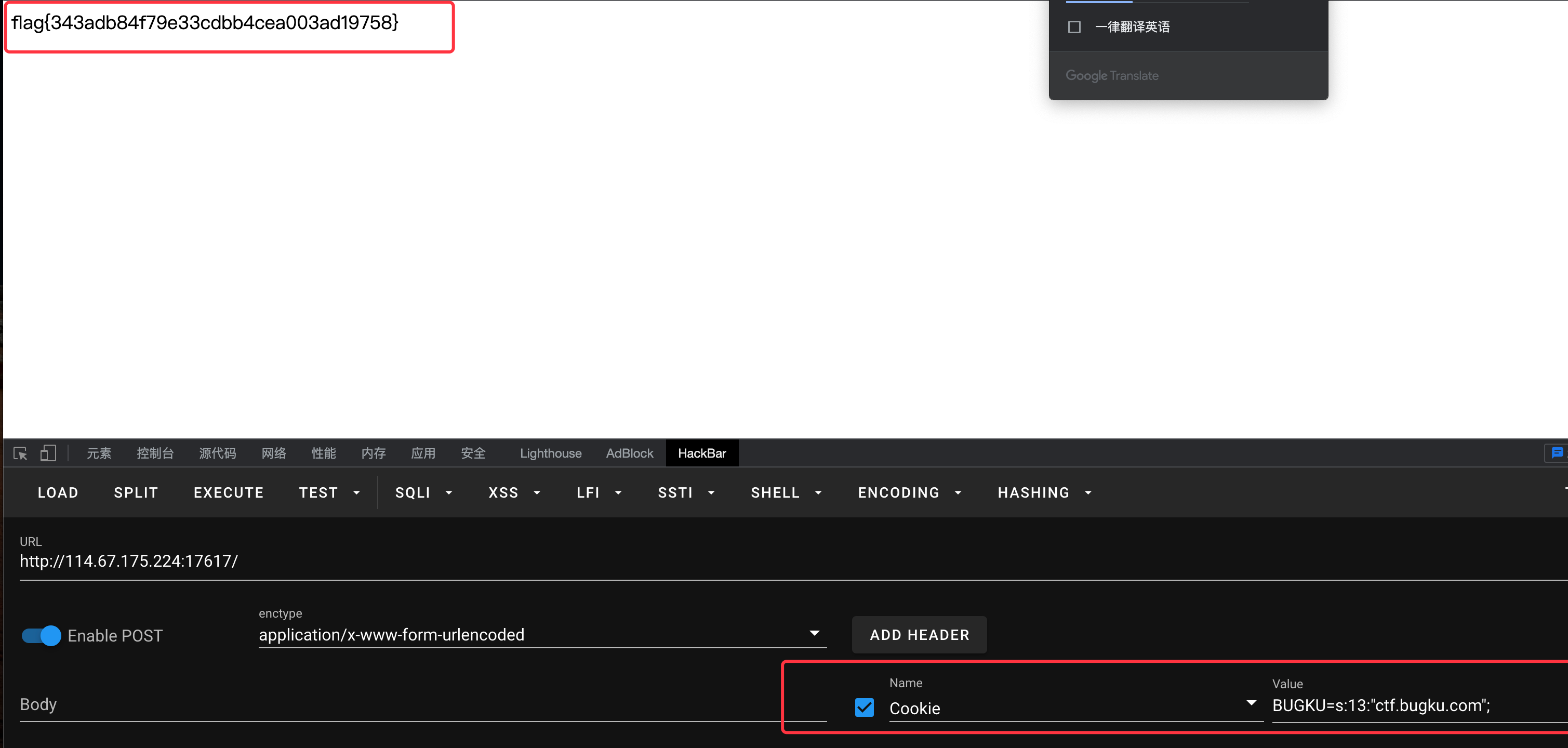The height and width of the screenshot is (748, 1568).
Task: Open the ENCODING dropdown menu
Action: (909, 492)
